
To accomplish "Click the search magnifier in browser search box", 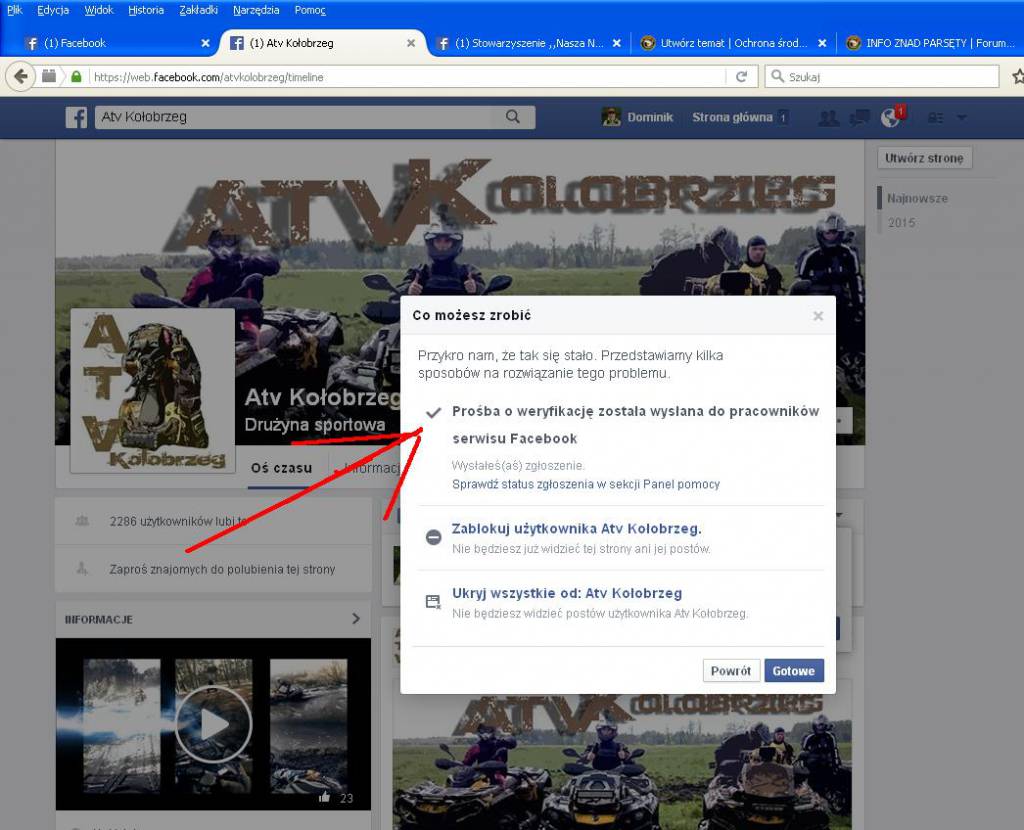I will point(777,76).
